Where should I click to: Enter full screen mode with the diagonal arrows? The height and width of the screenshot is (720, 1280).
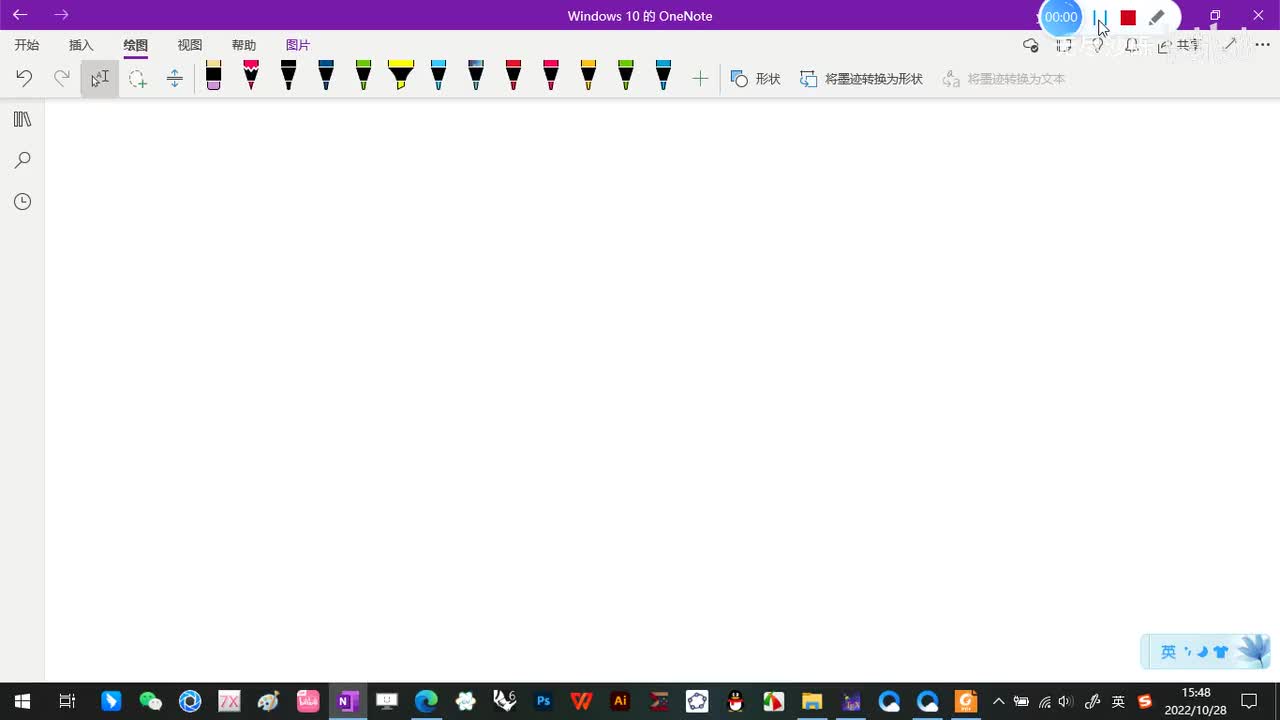[1230, 45]
